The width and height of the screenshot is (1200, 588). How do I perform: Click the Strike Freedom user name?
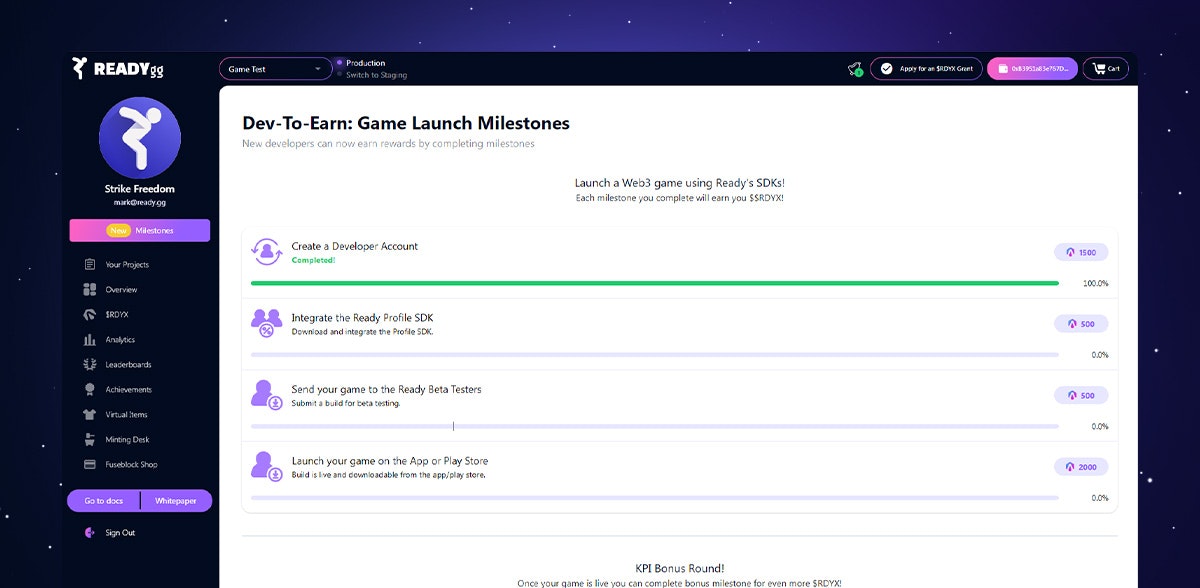[140, 189]
